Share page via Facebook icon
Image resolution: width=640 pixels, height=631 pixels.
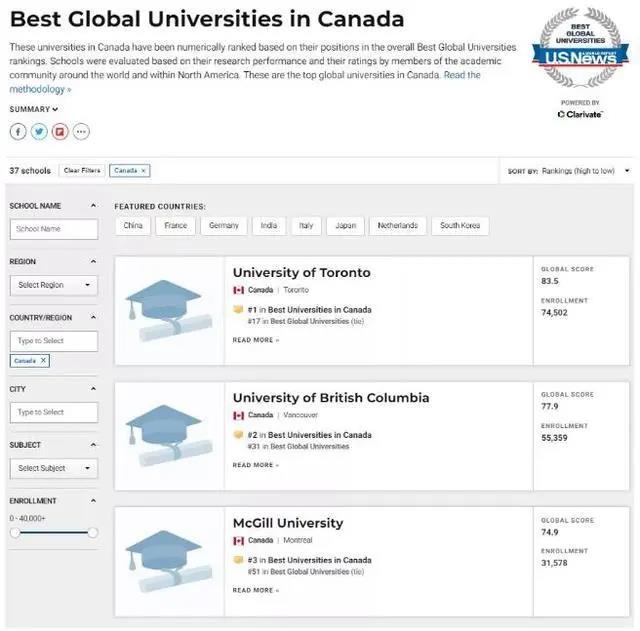click(18, 132)
